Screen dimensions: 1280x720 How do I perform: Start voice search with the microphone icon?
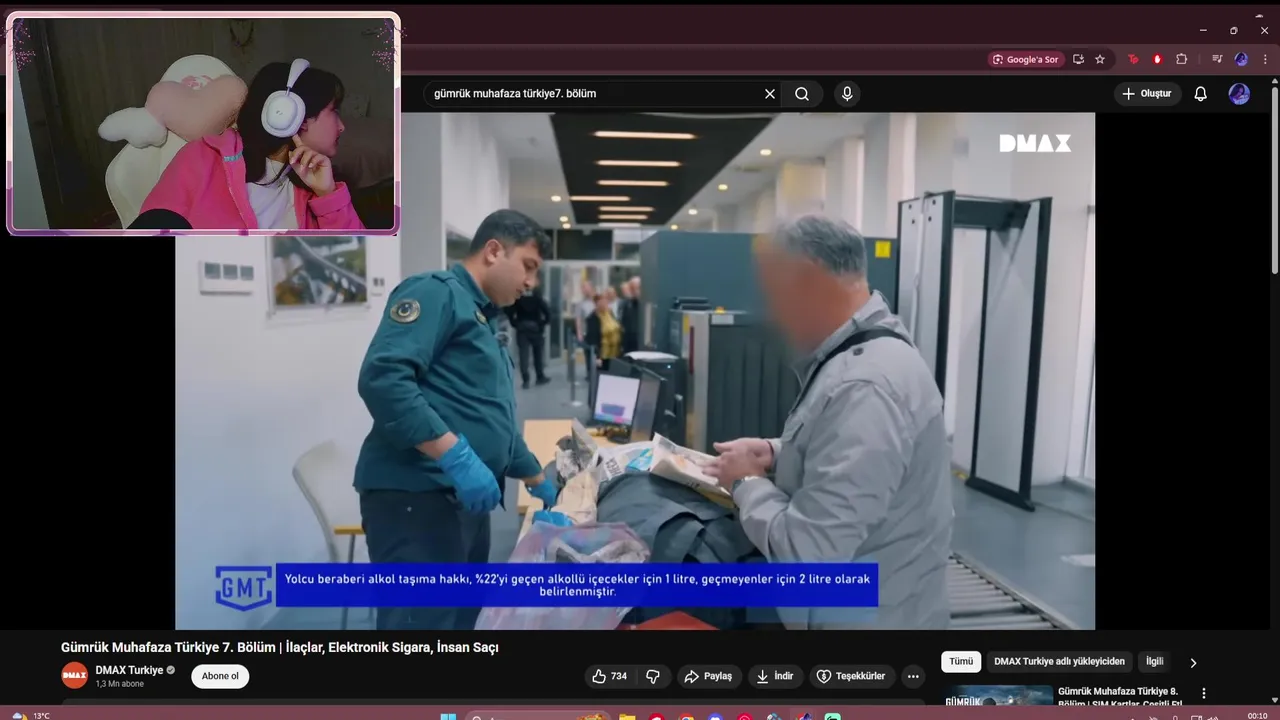847,94
